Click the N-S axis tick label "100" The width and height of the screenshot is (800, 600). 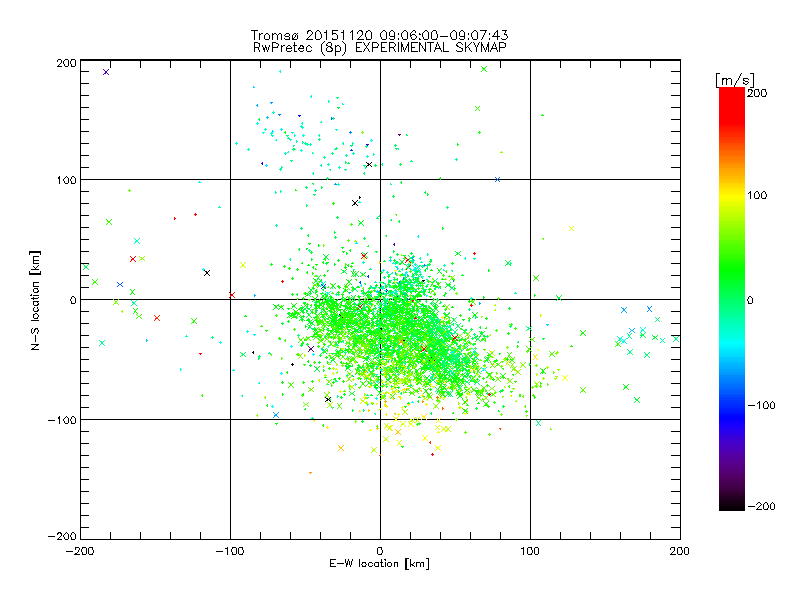click(x=66, y=180)
